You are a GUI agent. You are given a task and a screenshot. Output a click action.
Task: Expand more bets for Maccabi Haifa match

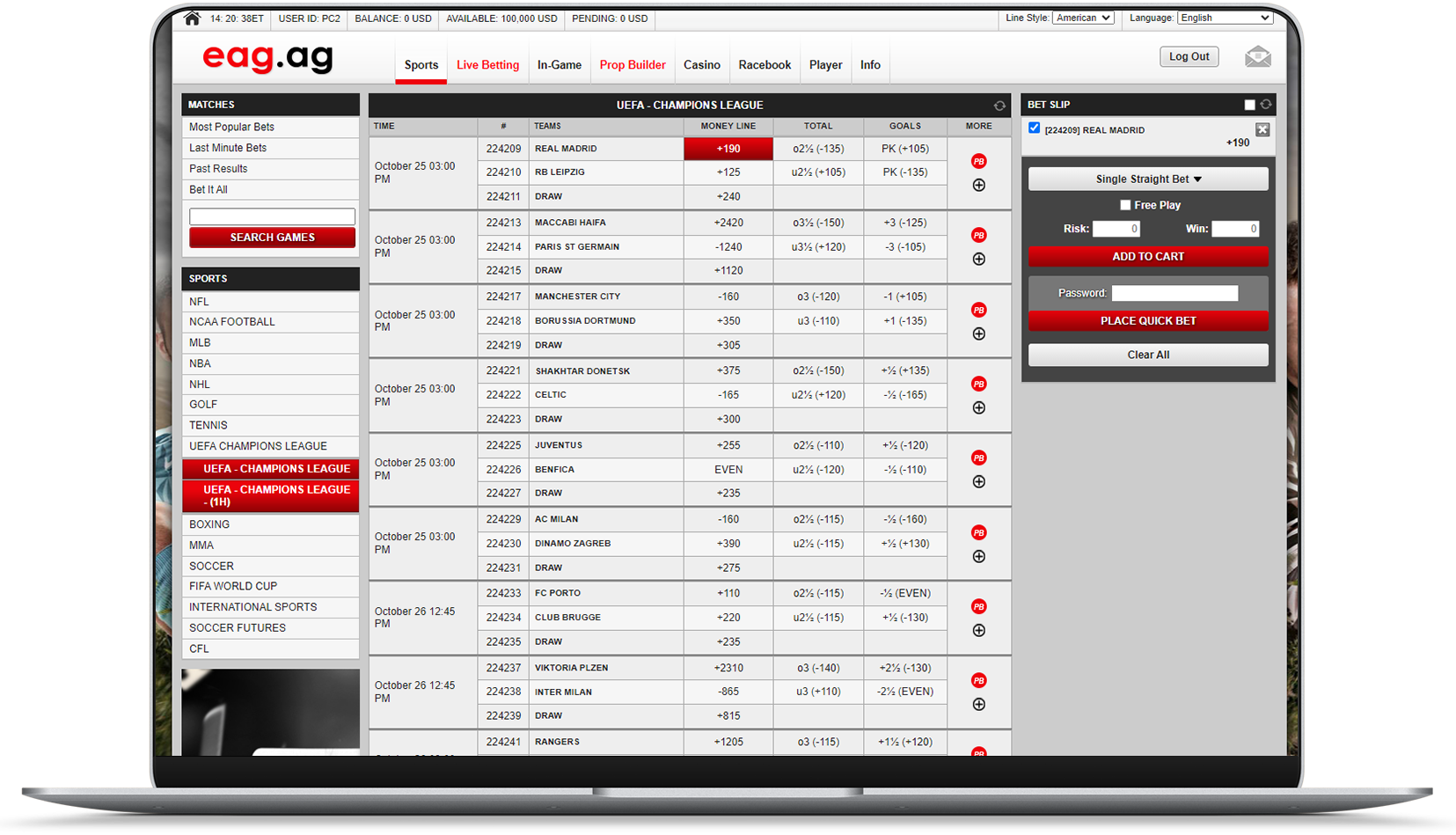click(x=978, y=260)
